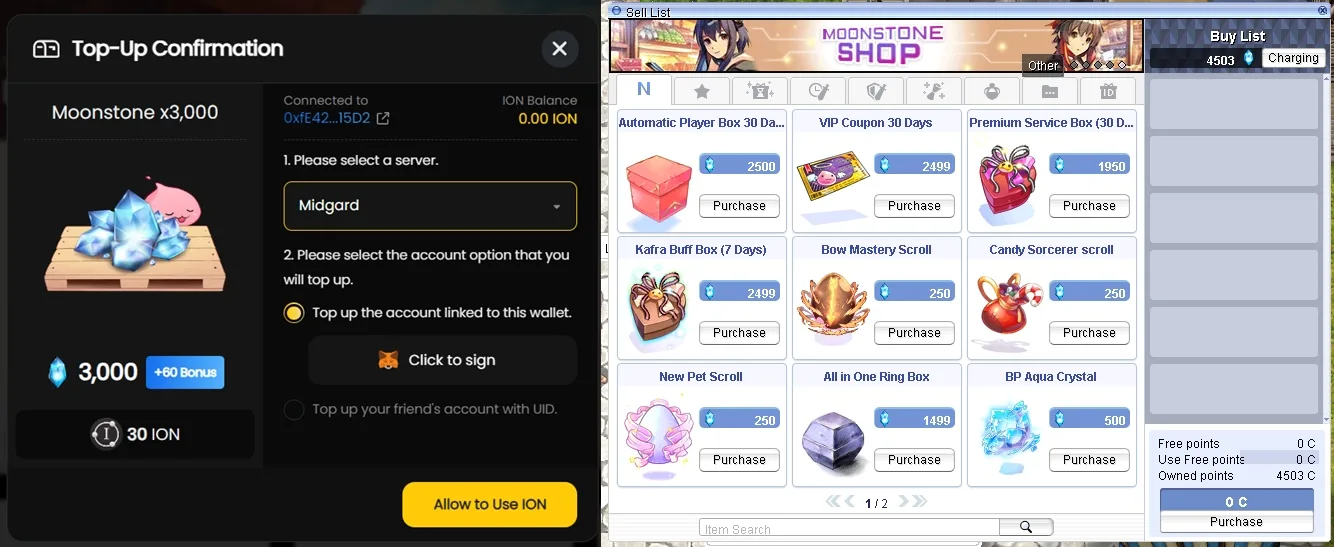1334x547 pixels.
Task: Open the shield and sword category tab
Action: point(876,91)
